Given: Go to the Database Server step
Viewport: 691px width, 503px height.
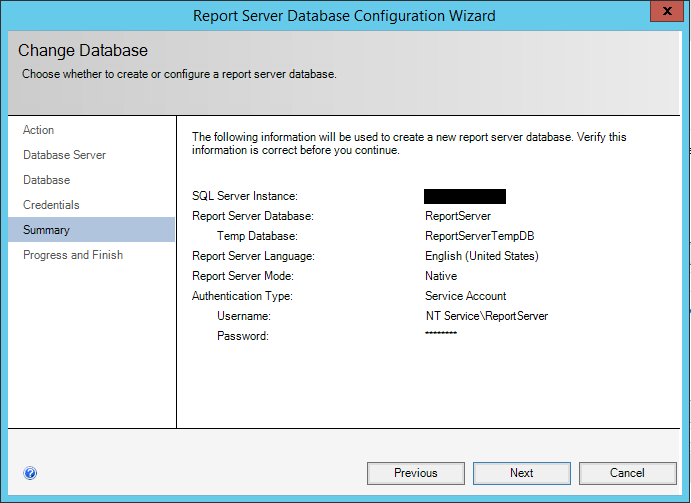Looking at the screenshot, I should 64,155.
